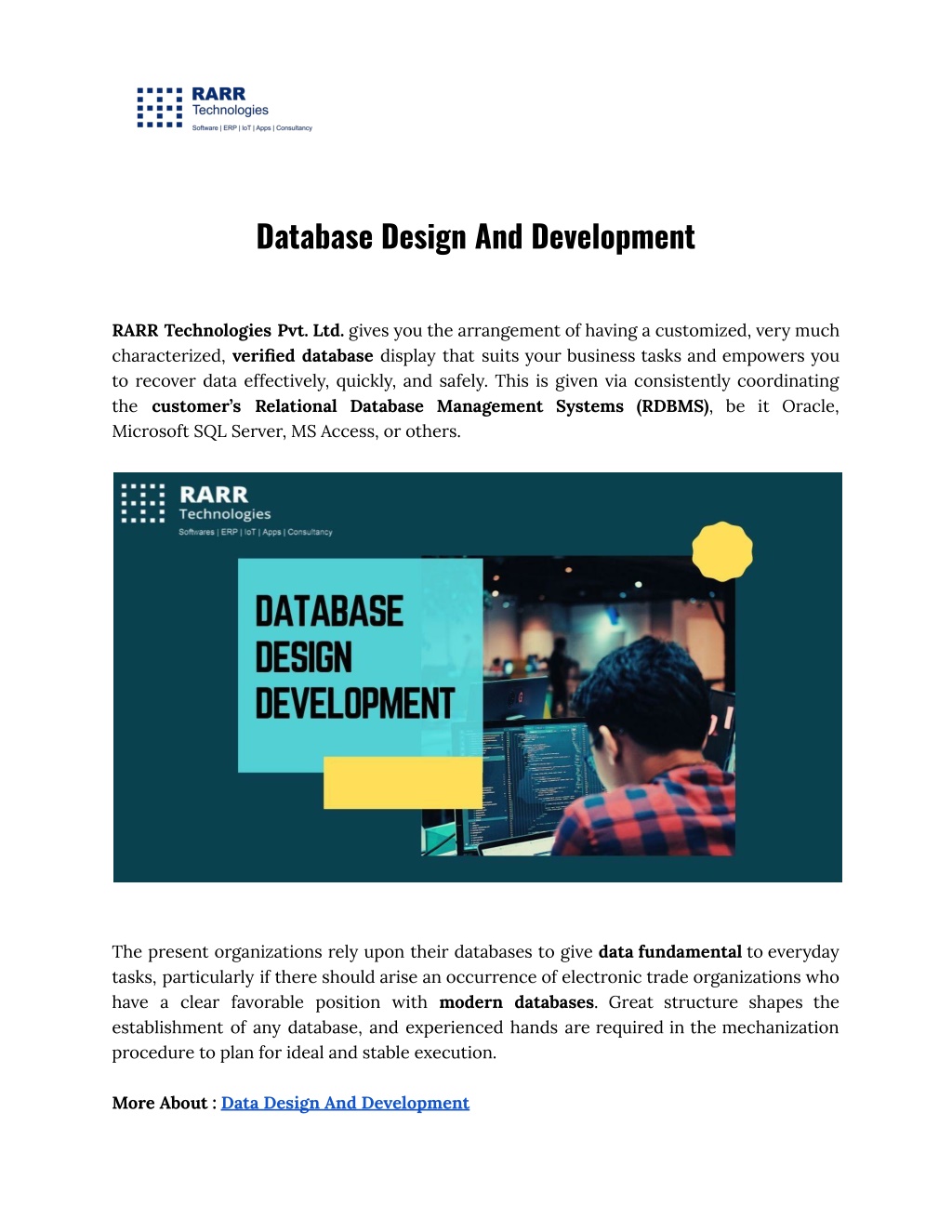Click the blue dotted icon of header logo
Screen dimensions: 952x1232
(x=160, y=108)
